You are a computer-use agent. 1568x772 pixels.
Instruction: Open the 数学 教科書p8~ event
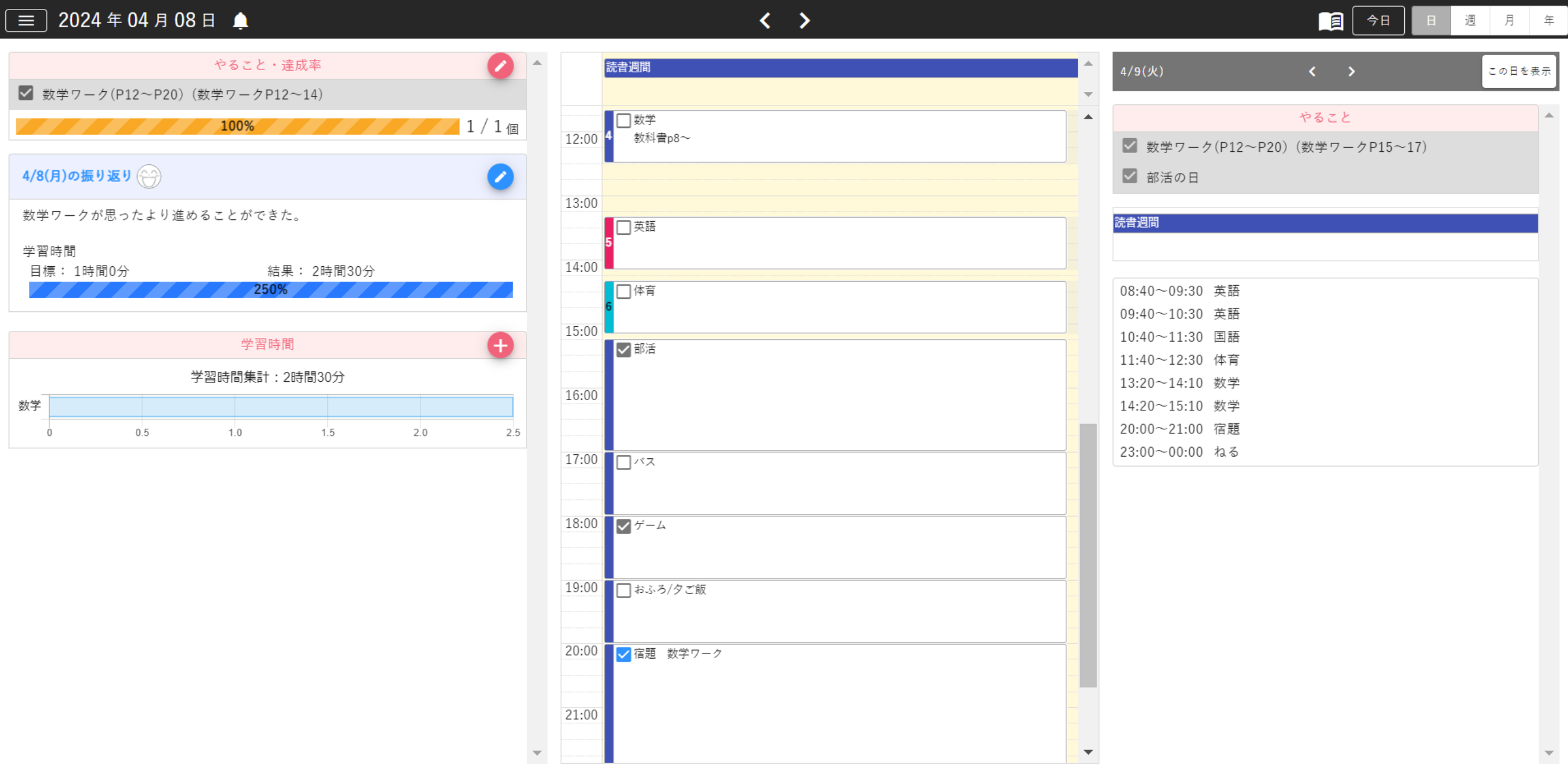835,136
